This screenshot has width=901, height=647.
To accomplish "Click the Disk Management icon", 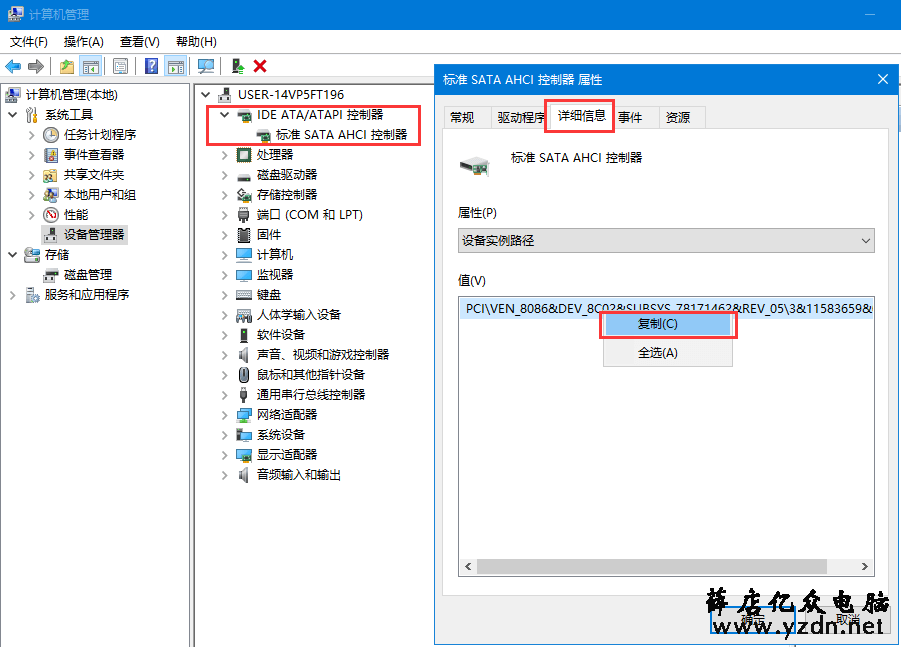I will [51, 275].
